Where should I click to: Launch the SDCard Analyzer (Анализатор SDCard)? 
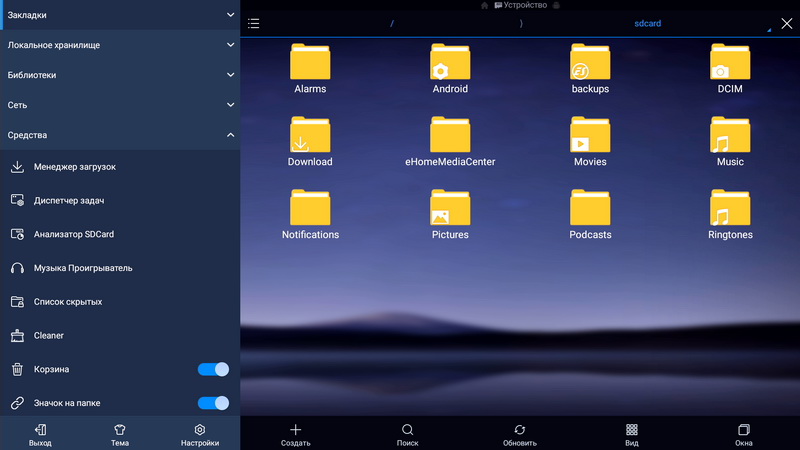(73, 235)
